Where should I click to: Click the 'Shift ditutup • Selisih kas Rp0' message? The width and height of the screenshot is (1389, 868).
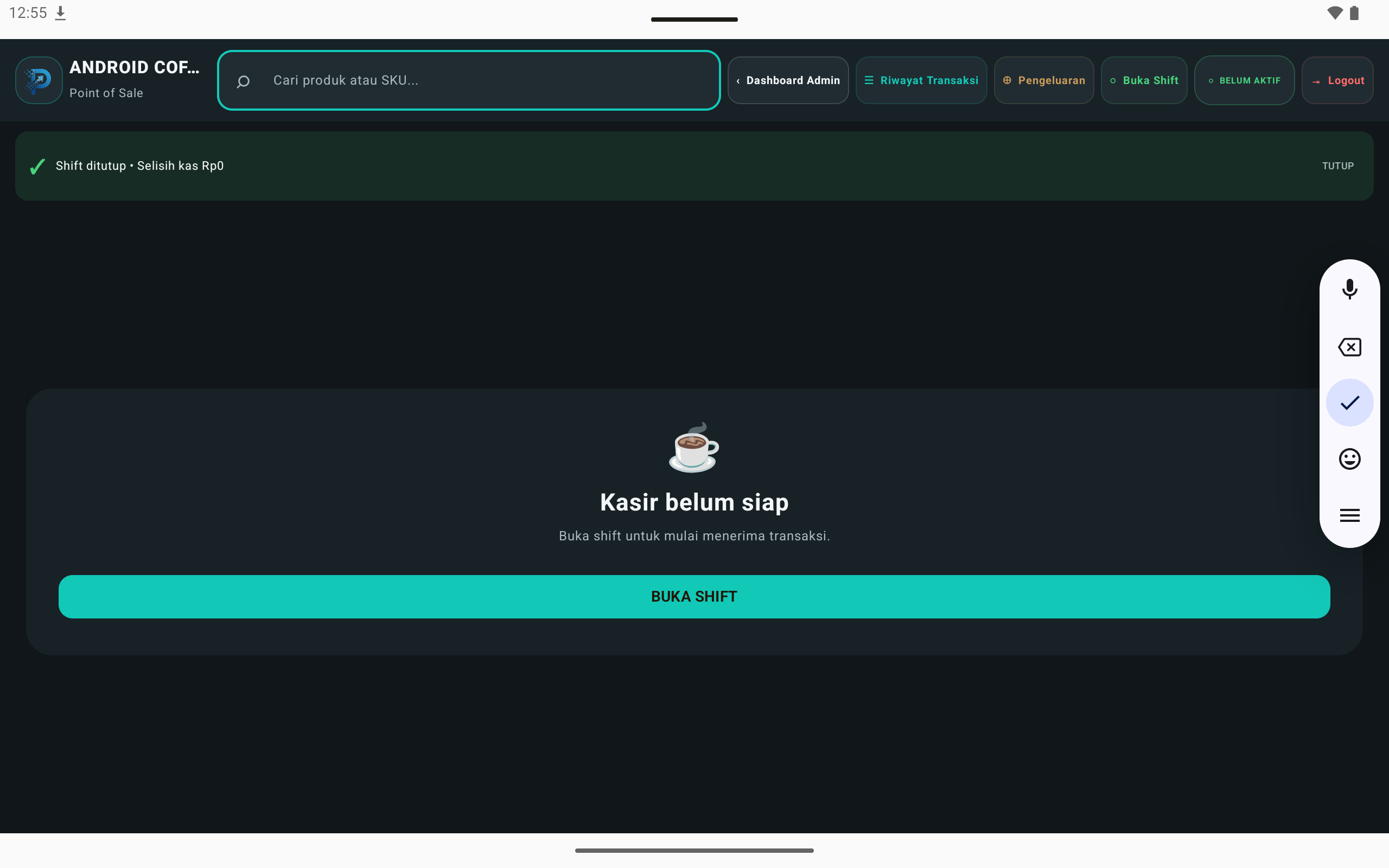pos(139,166)
